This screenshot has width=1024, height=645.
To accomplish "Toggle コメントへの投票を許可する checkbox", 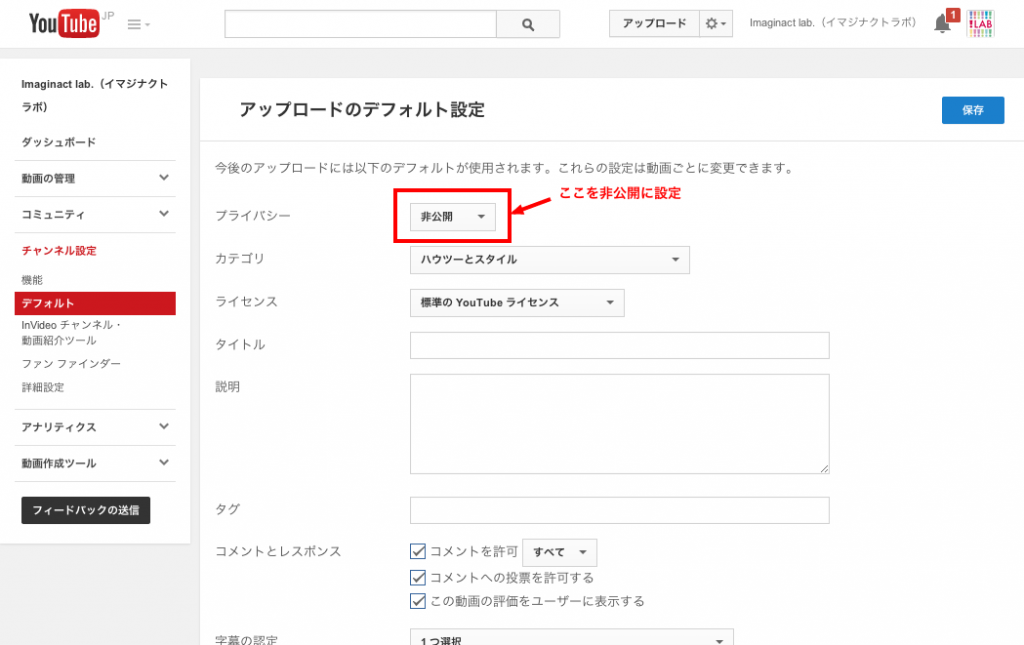I will point(418,578).
